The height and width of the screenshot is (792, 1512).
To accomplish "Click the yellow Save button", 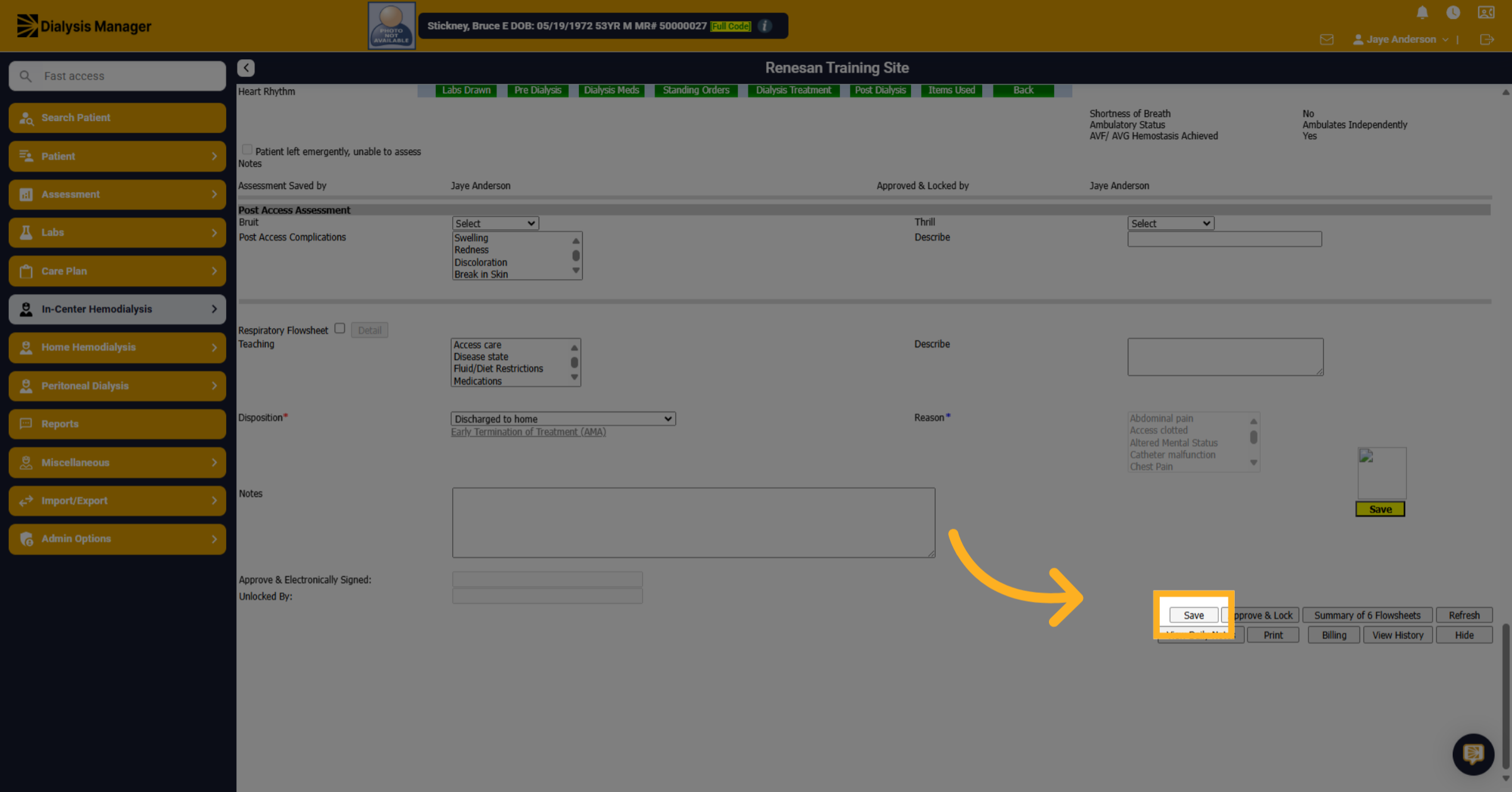I will click(1380, 509).
